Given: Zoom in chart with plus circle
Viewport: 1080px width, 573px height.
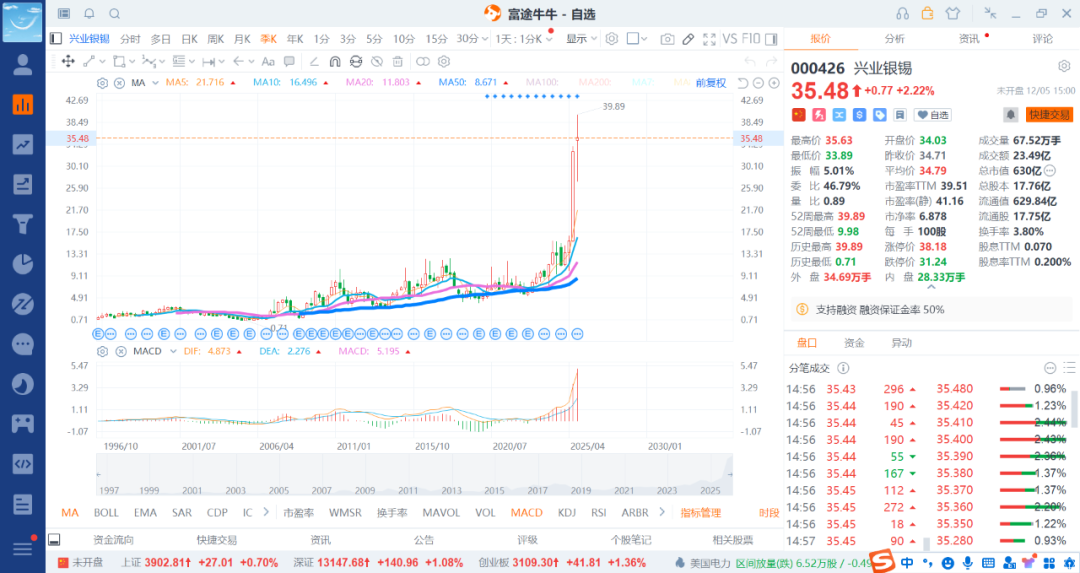Looking at the screenshot, I should coord(774,83).
